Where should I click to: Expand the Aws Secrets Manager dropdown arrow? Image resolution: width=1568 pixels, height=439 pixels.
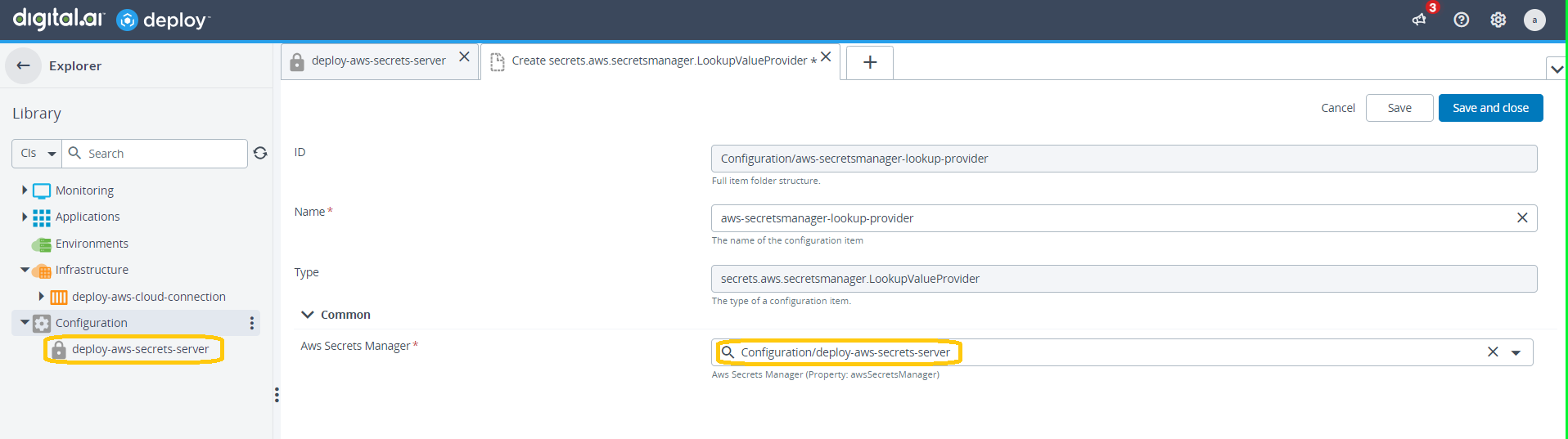point(1516,352)
